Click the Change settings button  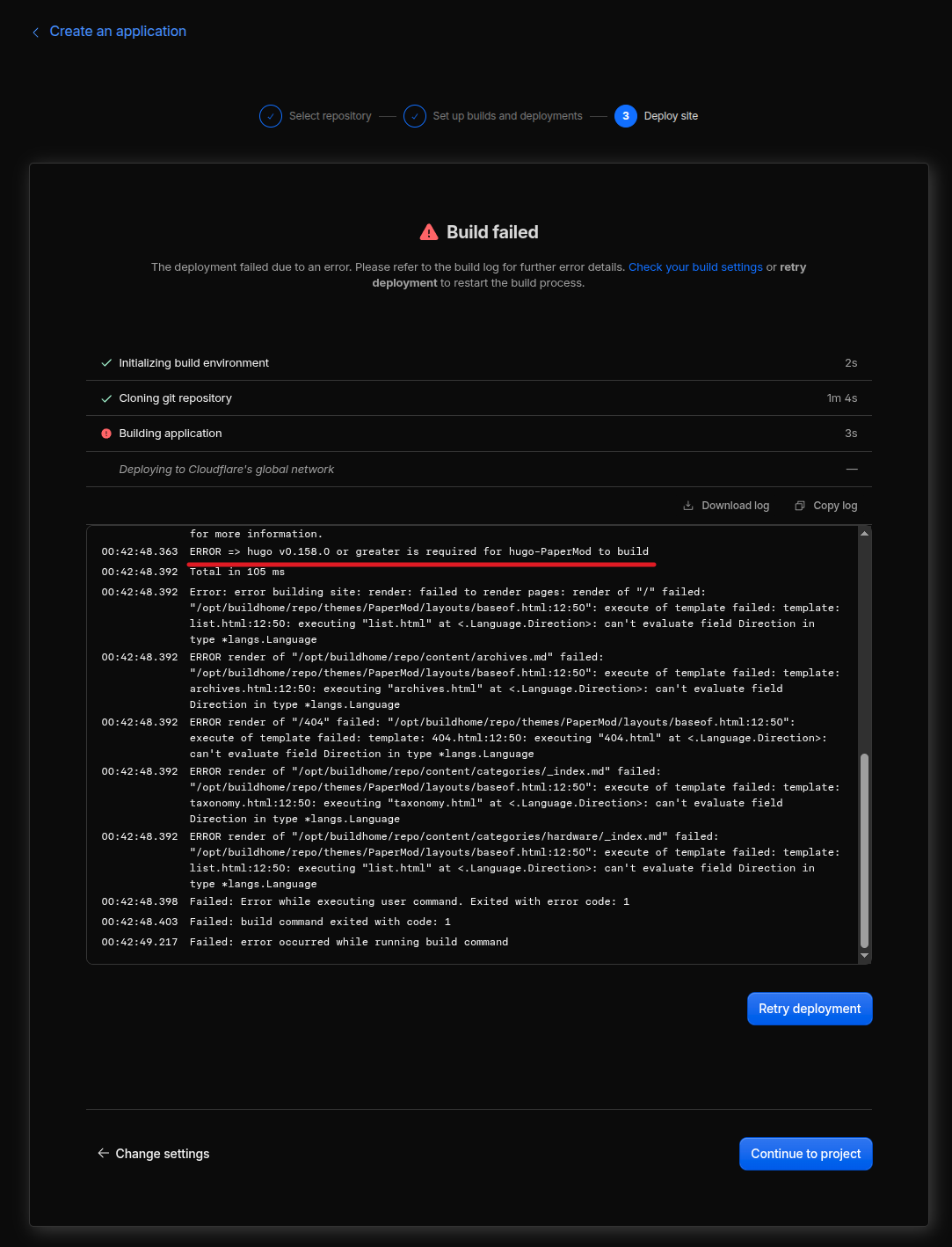point(154,1154)
